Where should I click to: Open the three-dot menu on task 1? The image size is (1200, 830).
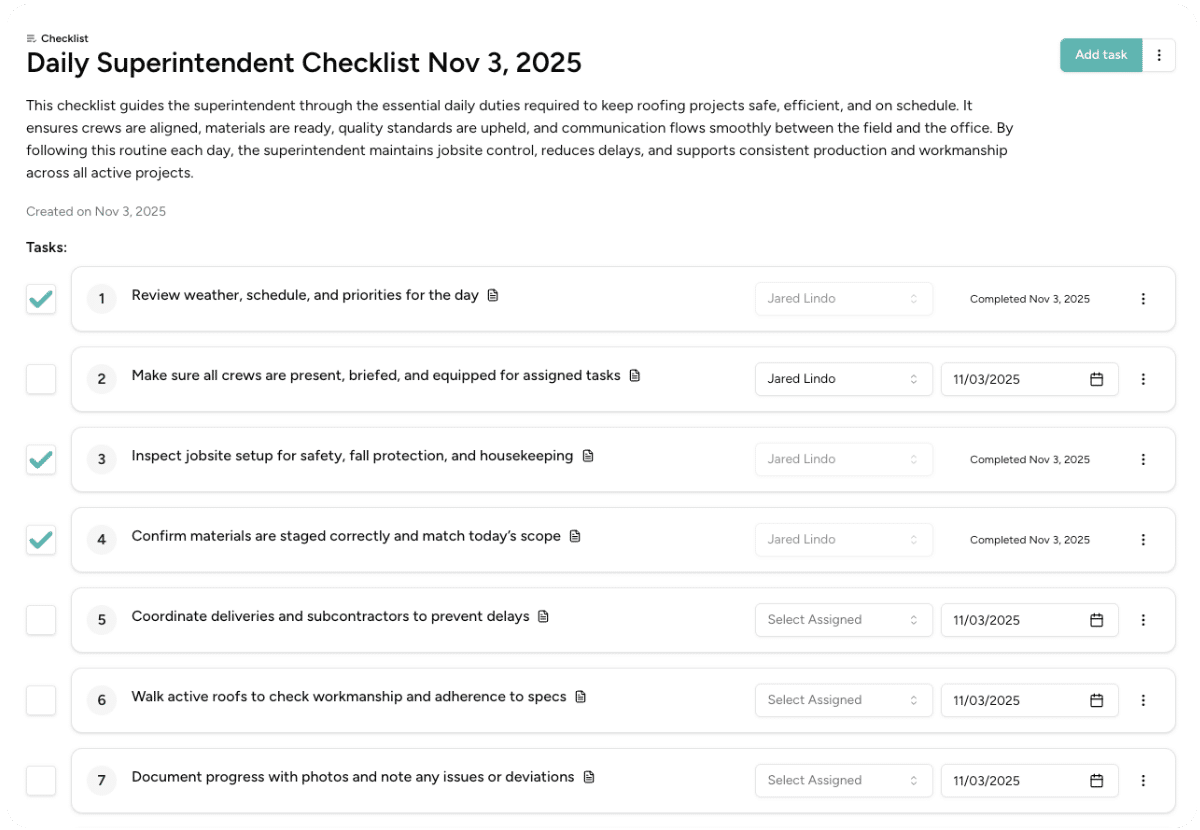(x=1143, y=298)
